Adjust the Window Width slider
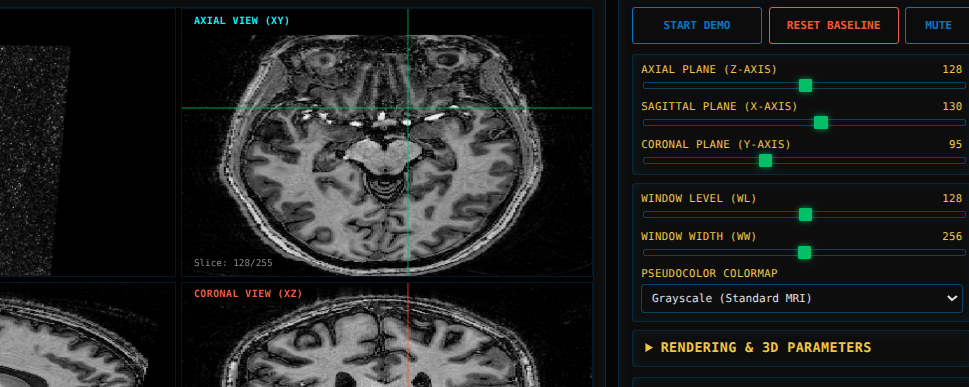The height and width of the screenshot is (387, 969). (804, 252)
